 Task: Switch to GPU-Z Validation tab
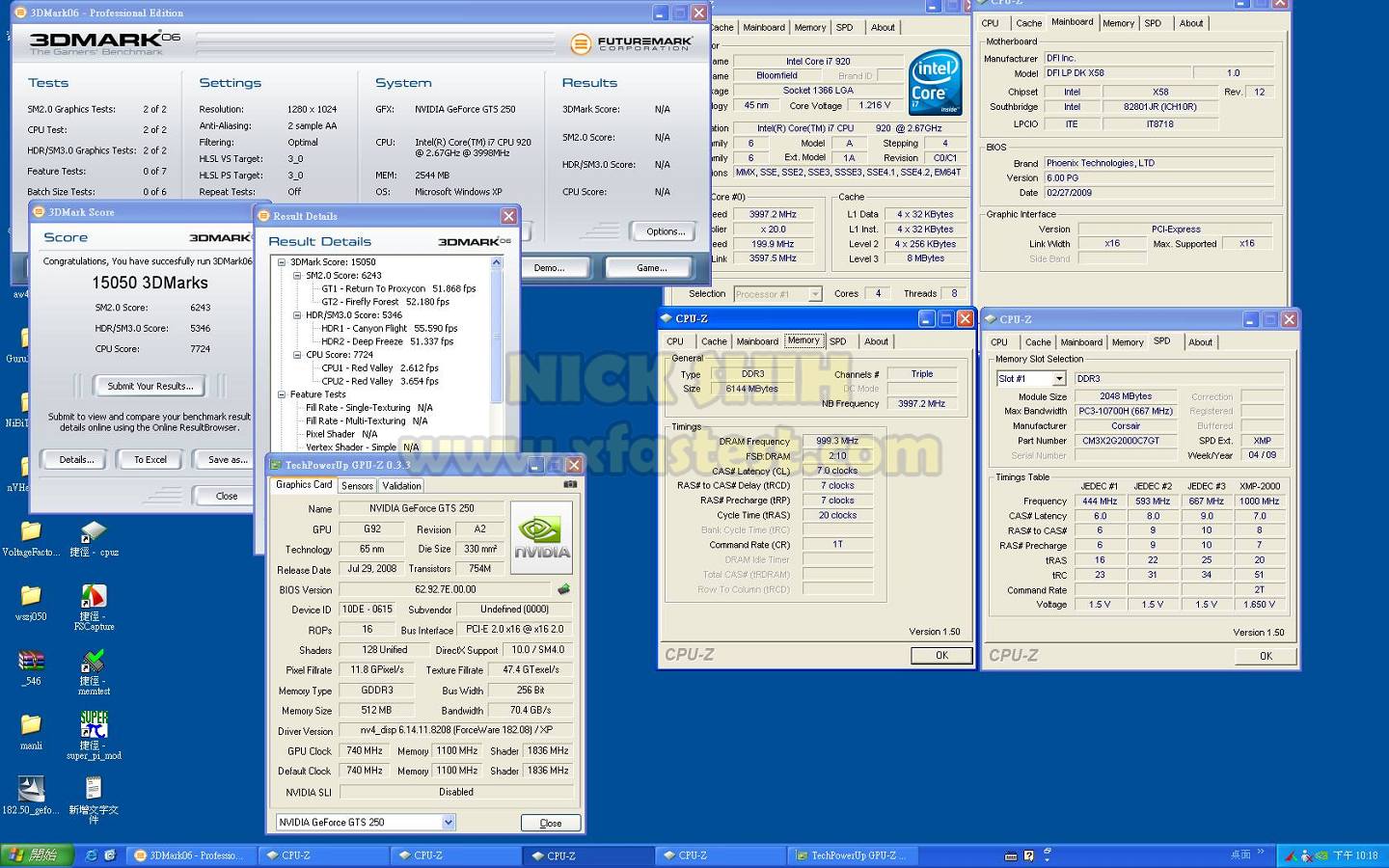pyautogui.click(x=401, y=486)
